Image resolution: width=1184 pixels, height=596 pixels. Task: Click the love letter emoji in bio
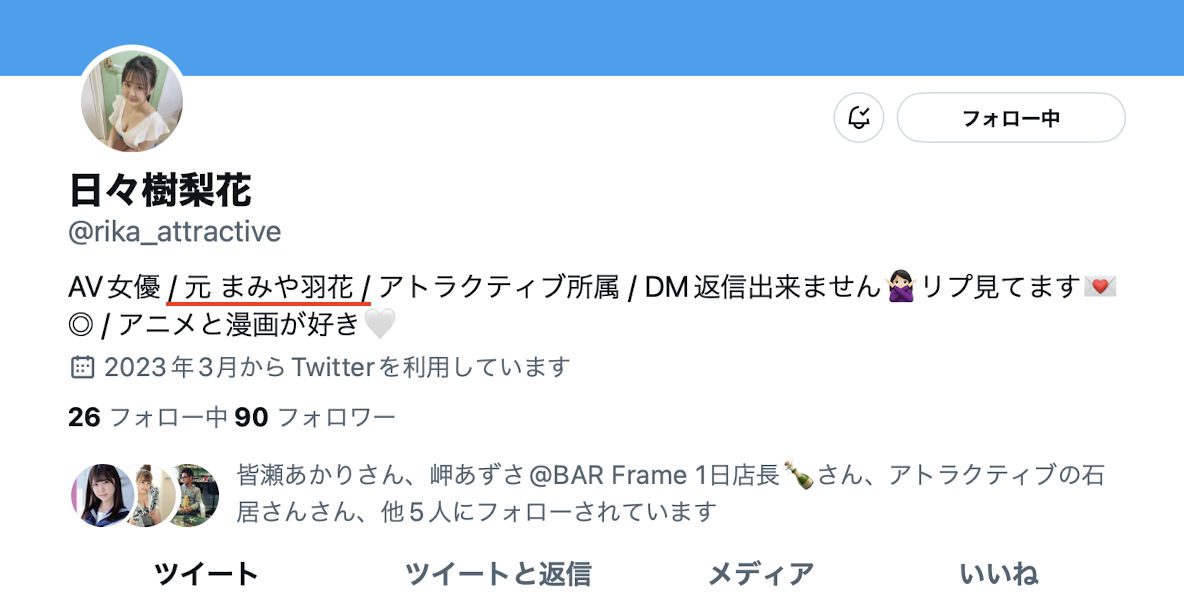pos(1100,287)
